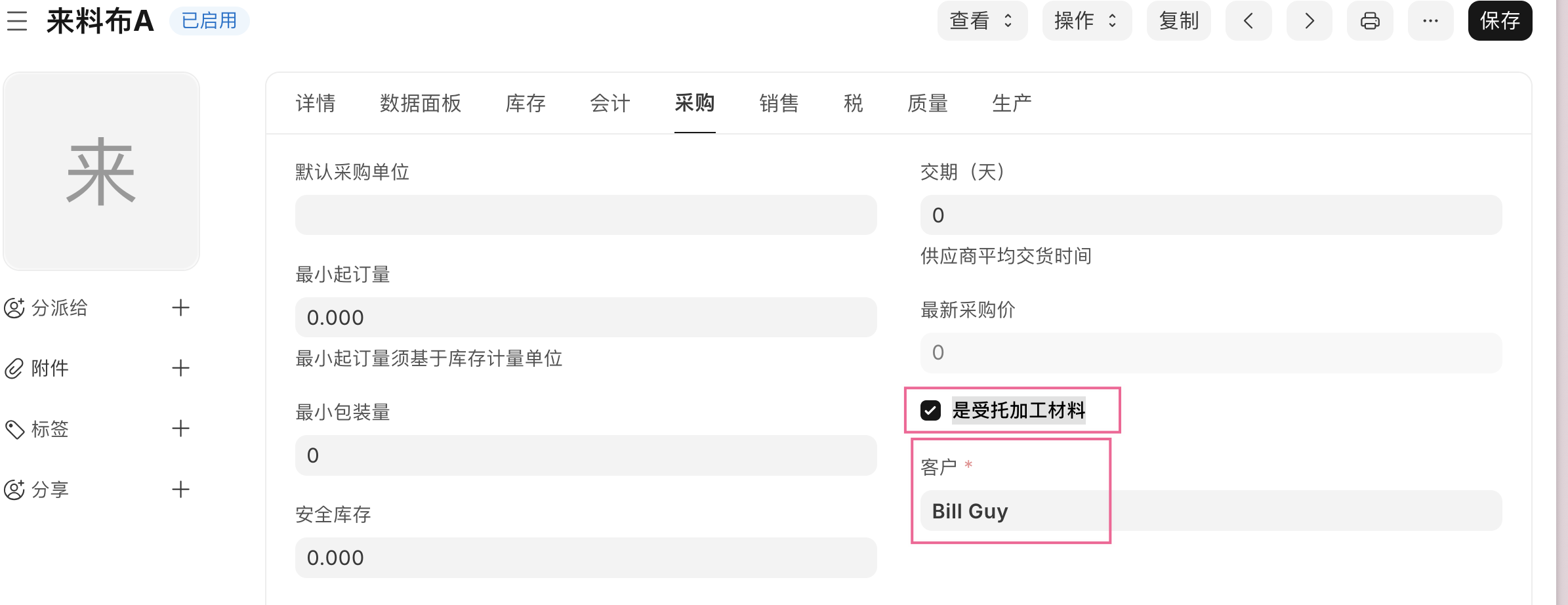This screenshot has width=1568, height=605.
Task: Add a tag with plus icon
Action: (180, 428)
